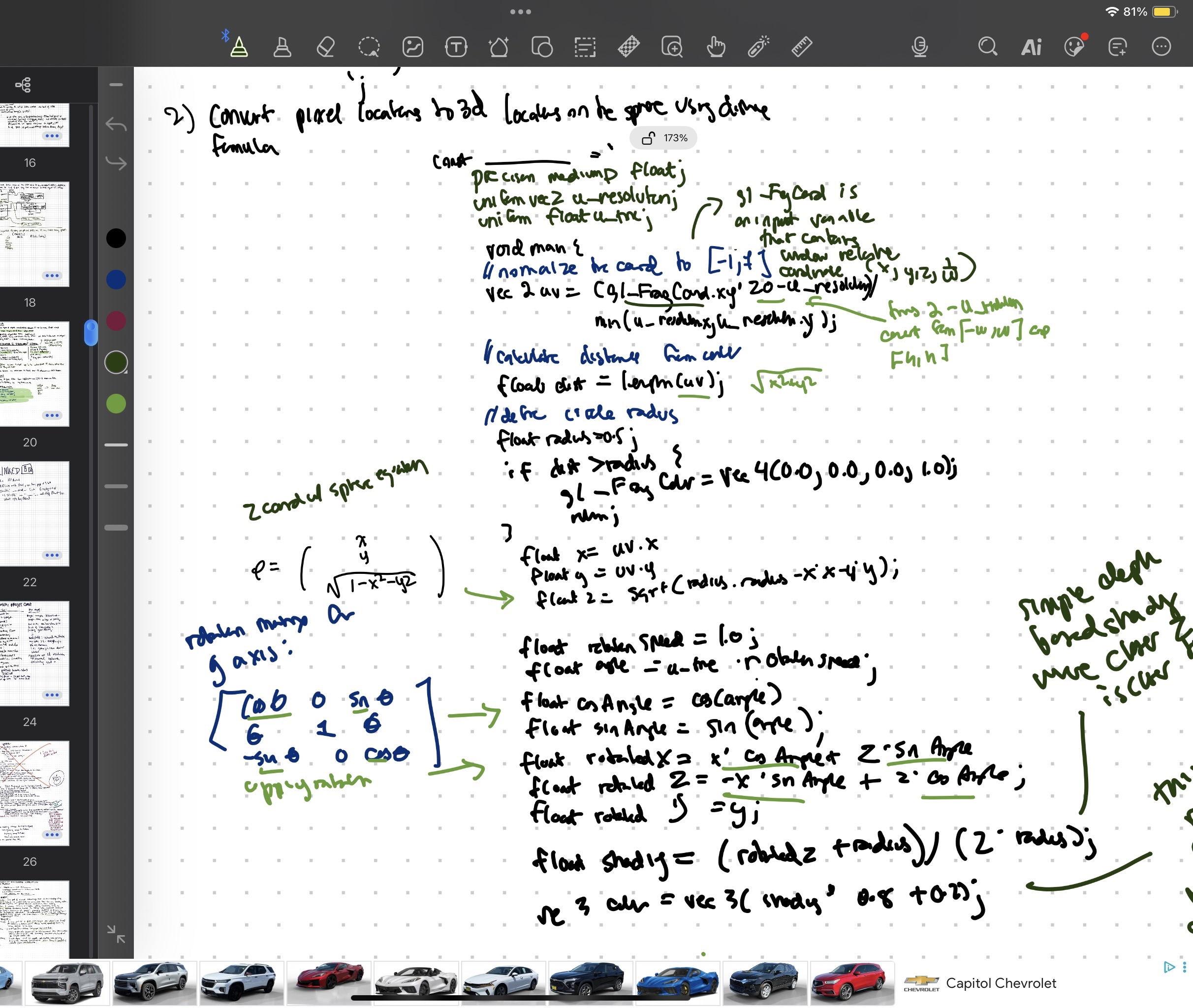Choose the Shapes tool
Image resolution: width=1193 pixels, height=1008 pixels.
[542, 47]
